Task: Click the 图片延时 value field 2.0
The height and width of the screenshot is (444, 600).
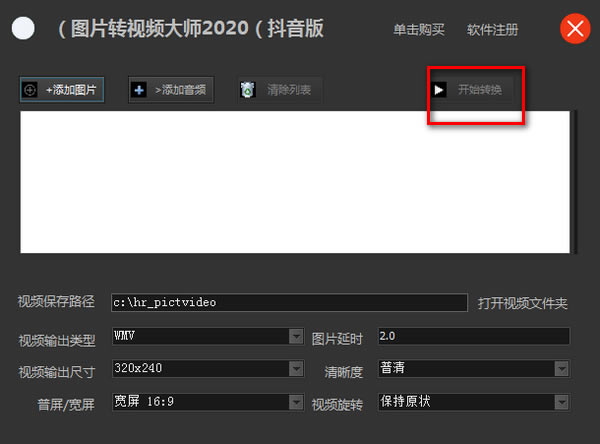Action: tap(474, 336)
